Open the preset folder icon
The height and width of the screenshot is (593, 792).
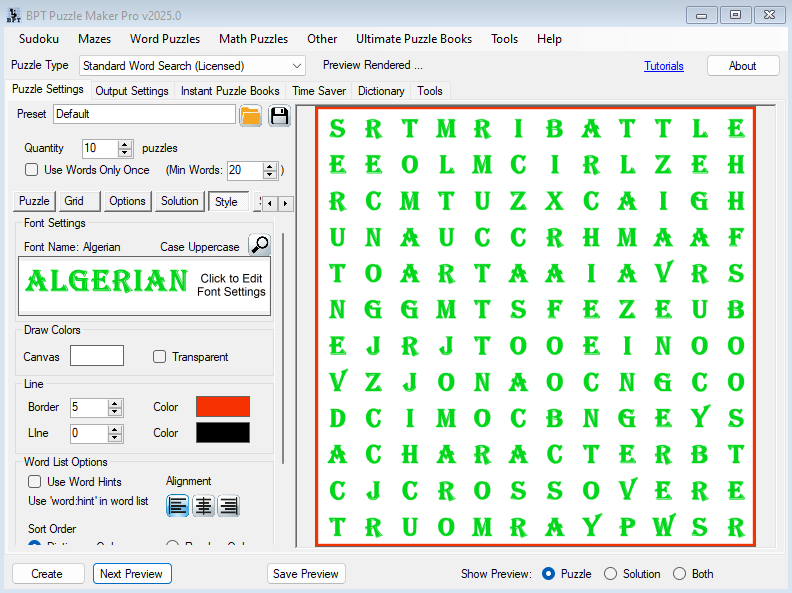coord(250,115)
